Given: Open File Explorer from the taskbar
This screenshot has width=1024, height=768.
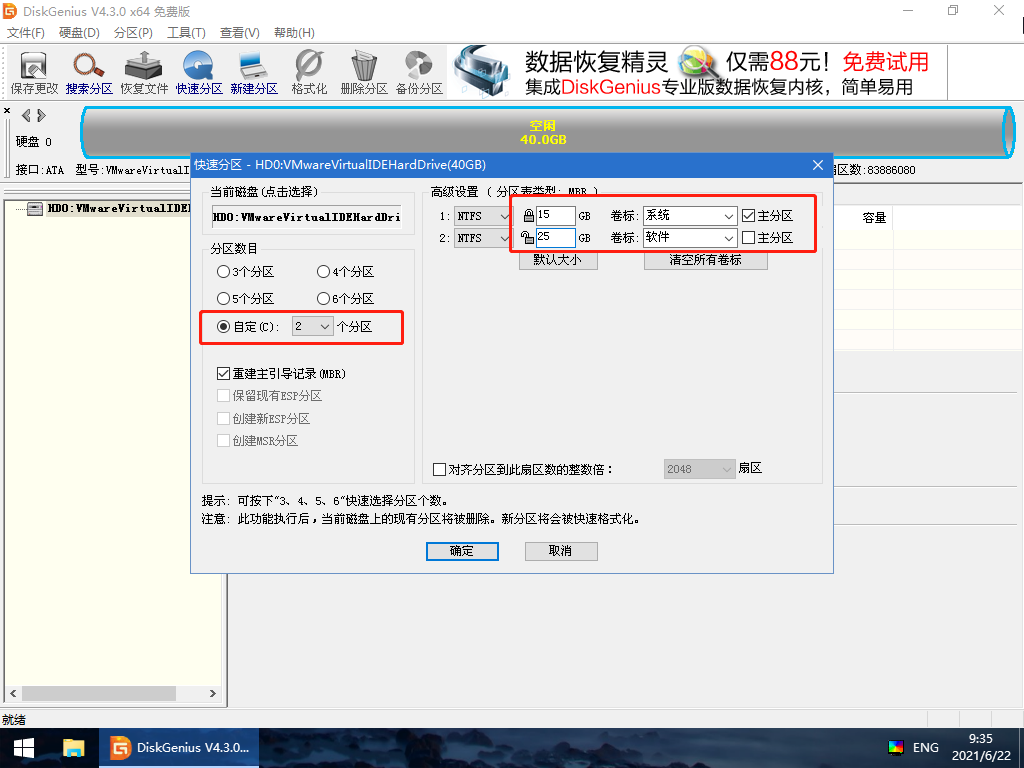Looking at the screenshot, I should tap(74, 748).
